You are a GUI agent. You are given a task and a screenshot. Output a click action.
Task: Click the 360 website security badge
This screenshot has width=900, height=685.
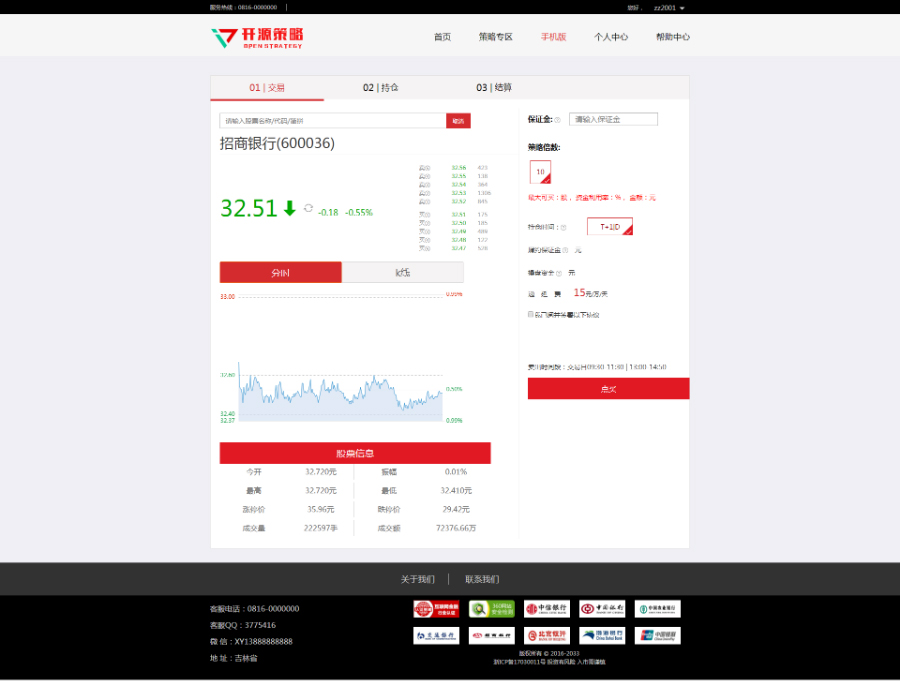491,609
